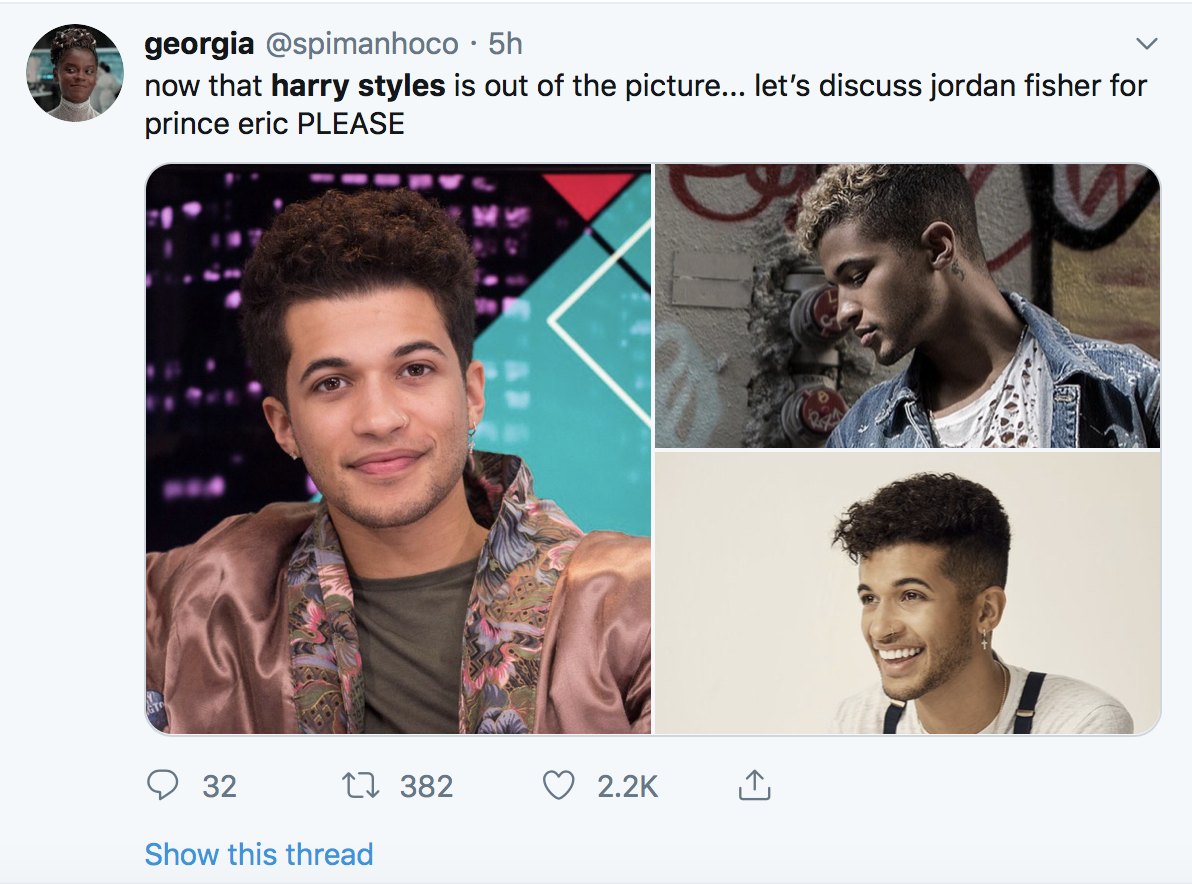Expand the tweet options chevron menu
Viewport: 1192px width, 884px height.
1147,44
